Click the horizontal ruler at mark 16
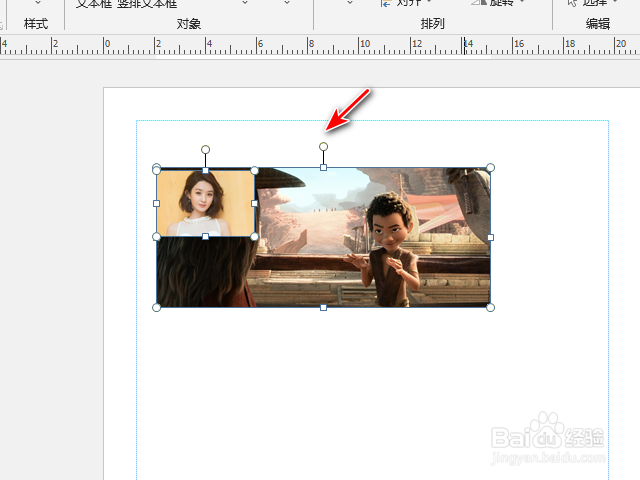 [x=519, y=43]
